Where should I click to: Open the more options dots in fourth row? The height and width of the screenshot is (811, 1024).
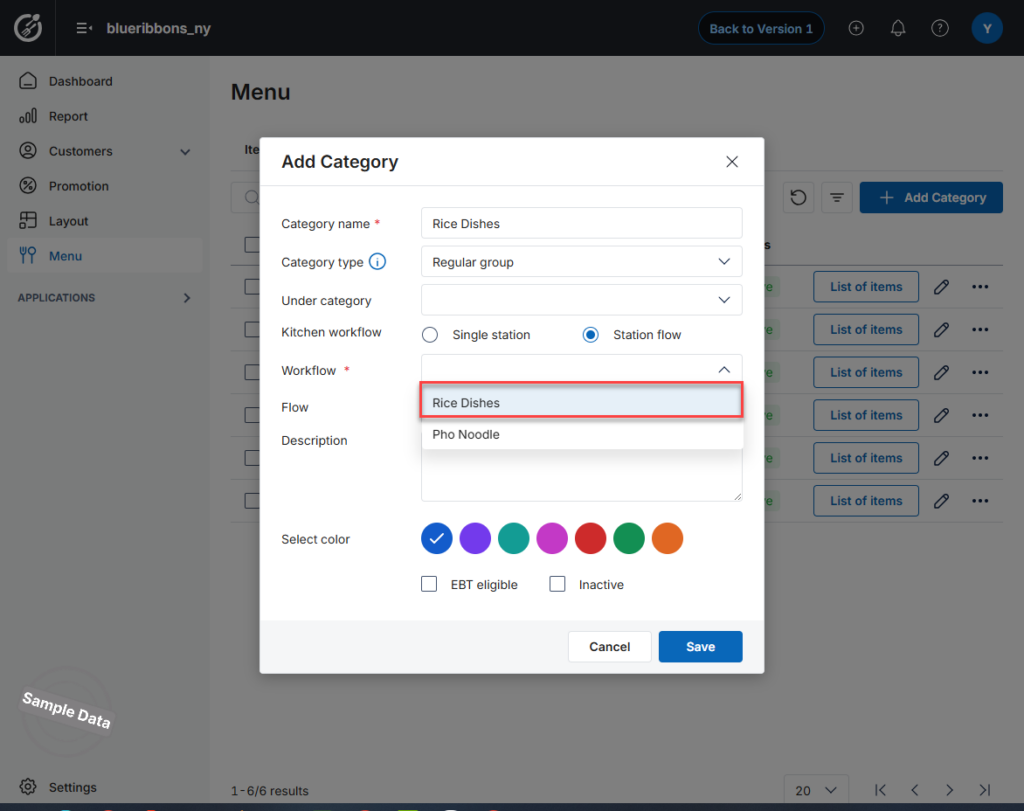(980, 415)
